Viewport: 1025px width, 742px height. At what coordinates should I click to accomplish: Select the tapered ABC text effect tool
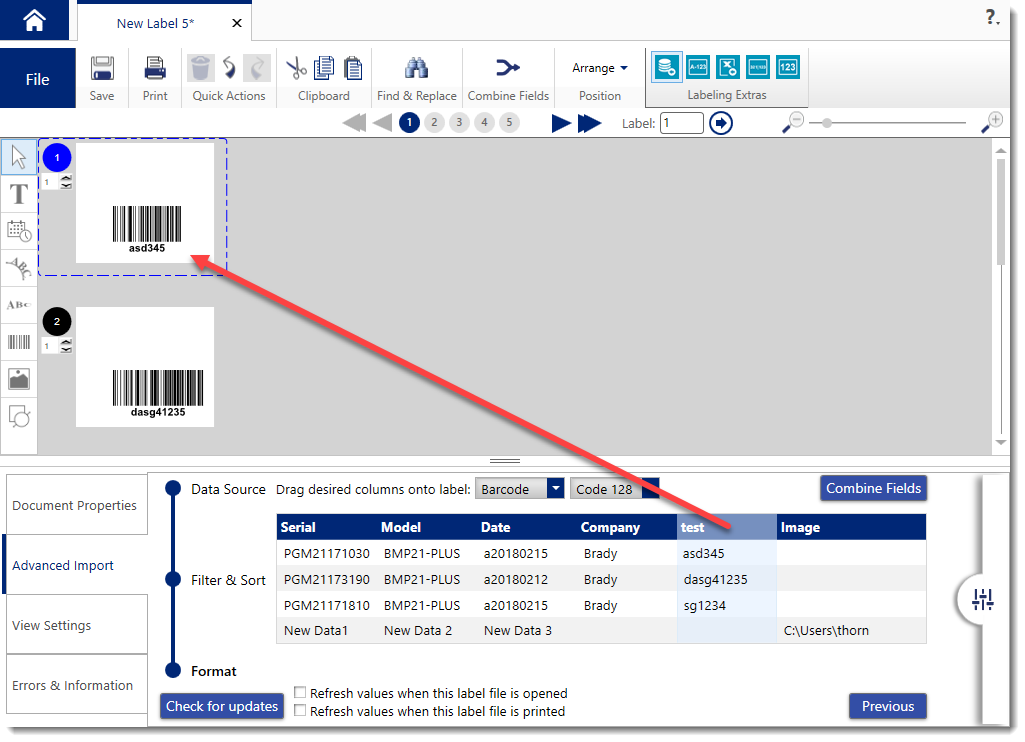19,305
